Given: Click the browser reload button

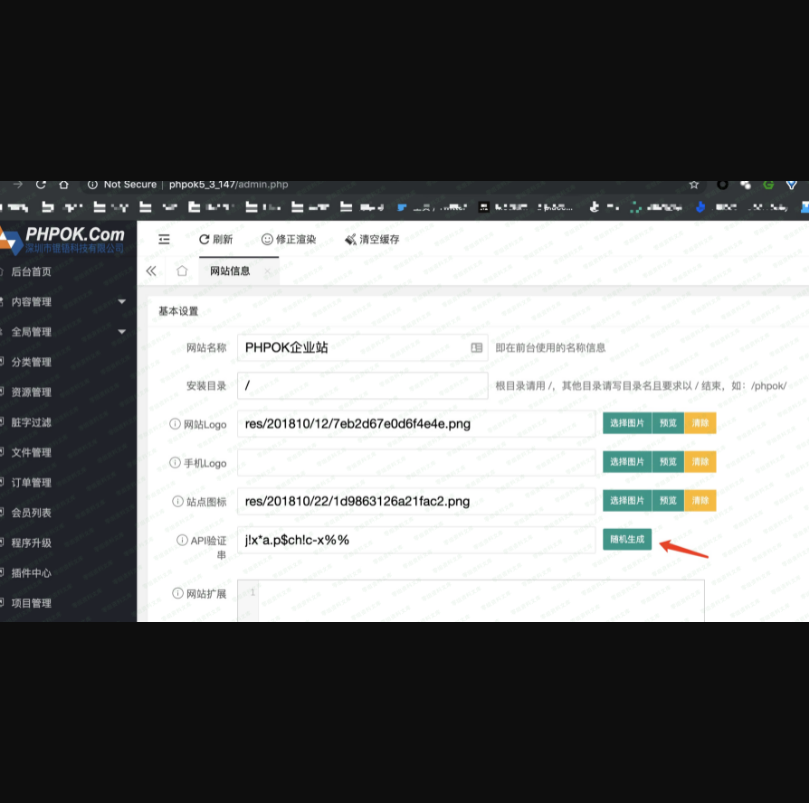Looking at the screenshot, I should (x=41, y=184).
